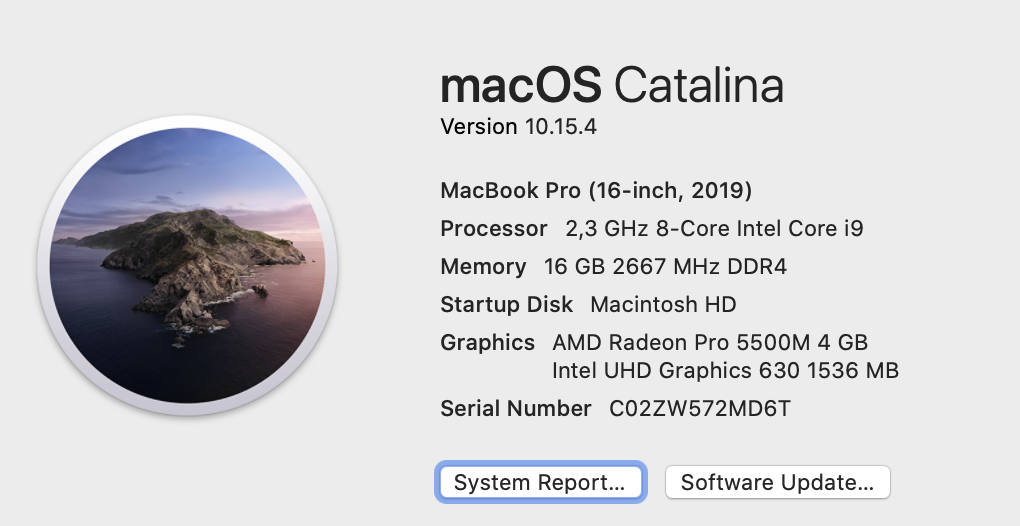The image size is (1020, 526).
Task: Select the AMD Radeon Pro 5500M 4 GB line
Action: [x=710, y=342]
